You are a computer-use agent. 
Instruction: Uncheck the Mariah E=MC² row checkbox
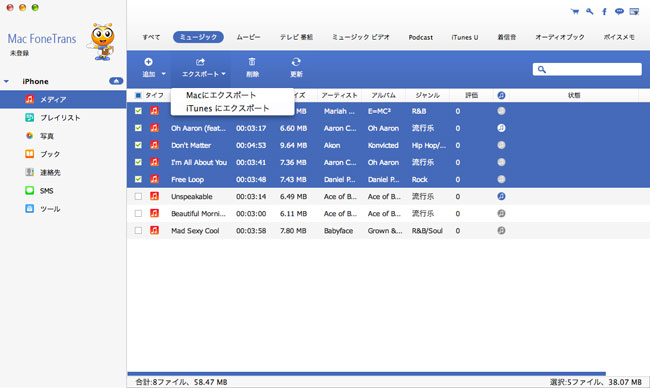pos(138,111)
